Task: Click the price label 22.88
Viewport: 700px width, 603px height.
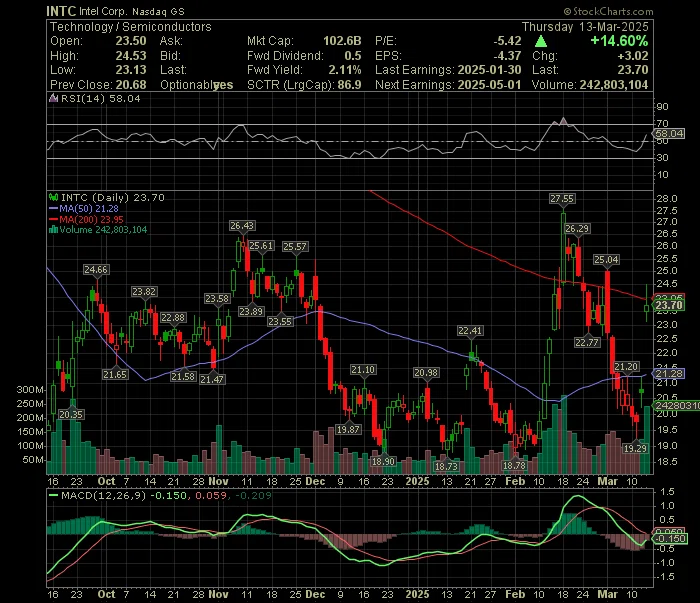Action: 173,318
